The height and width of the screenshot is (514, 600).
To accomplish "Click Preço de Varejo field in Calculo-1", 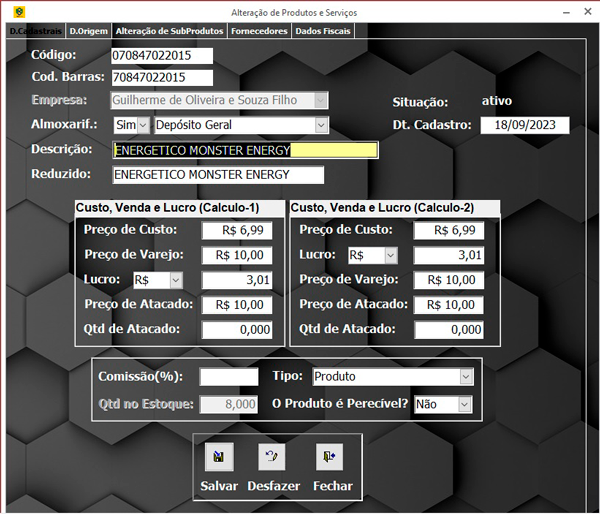I will pos(237,255).
